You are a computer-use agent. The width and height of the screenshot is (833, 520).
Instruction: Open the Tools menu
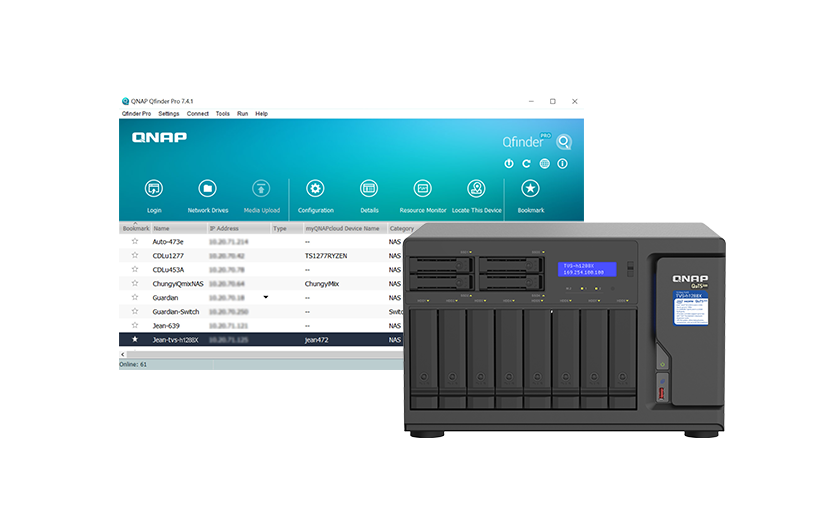(222, 114)
